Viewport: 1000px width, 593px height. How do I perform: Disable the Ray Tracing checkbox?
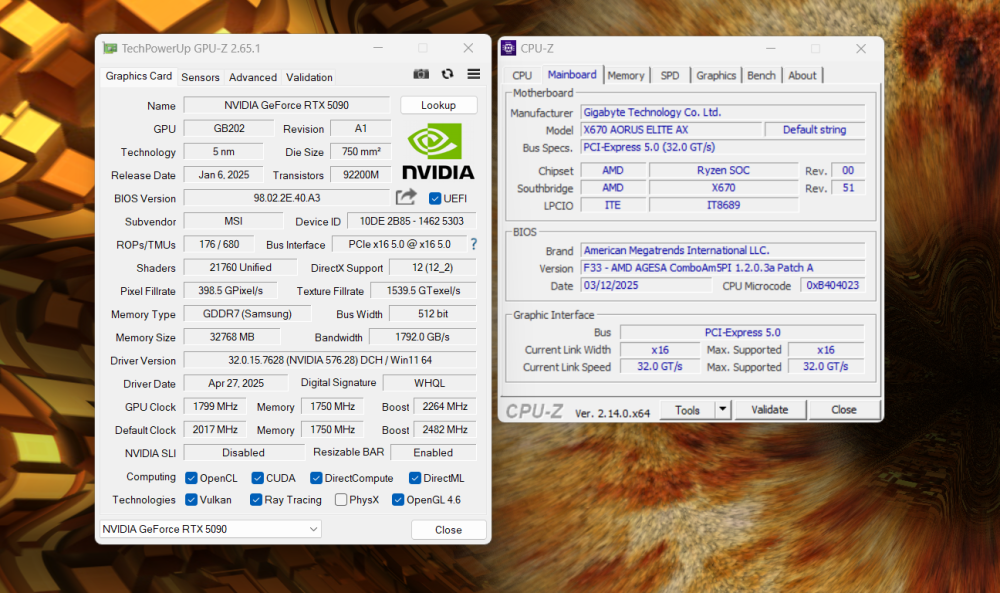pos(255,500)
